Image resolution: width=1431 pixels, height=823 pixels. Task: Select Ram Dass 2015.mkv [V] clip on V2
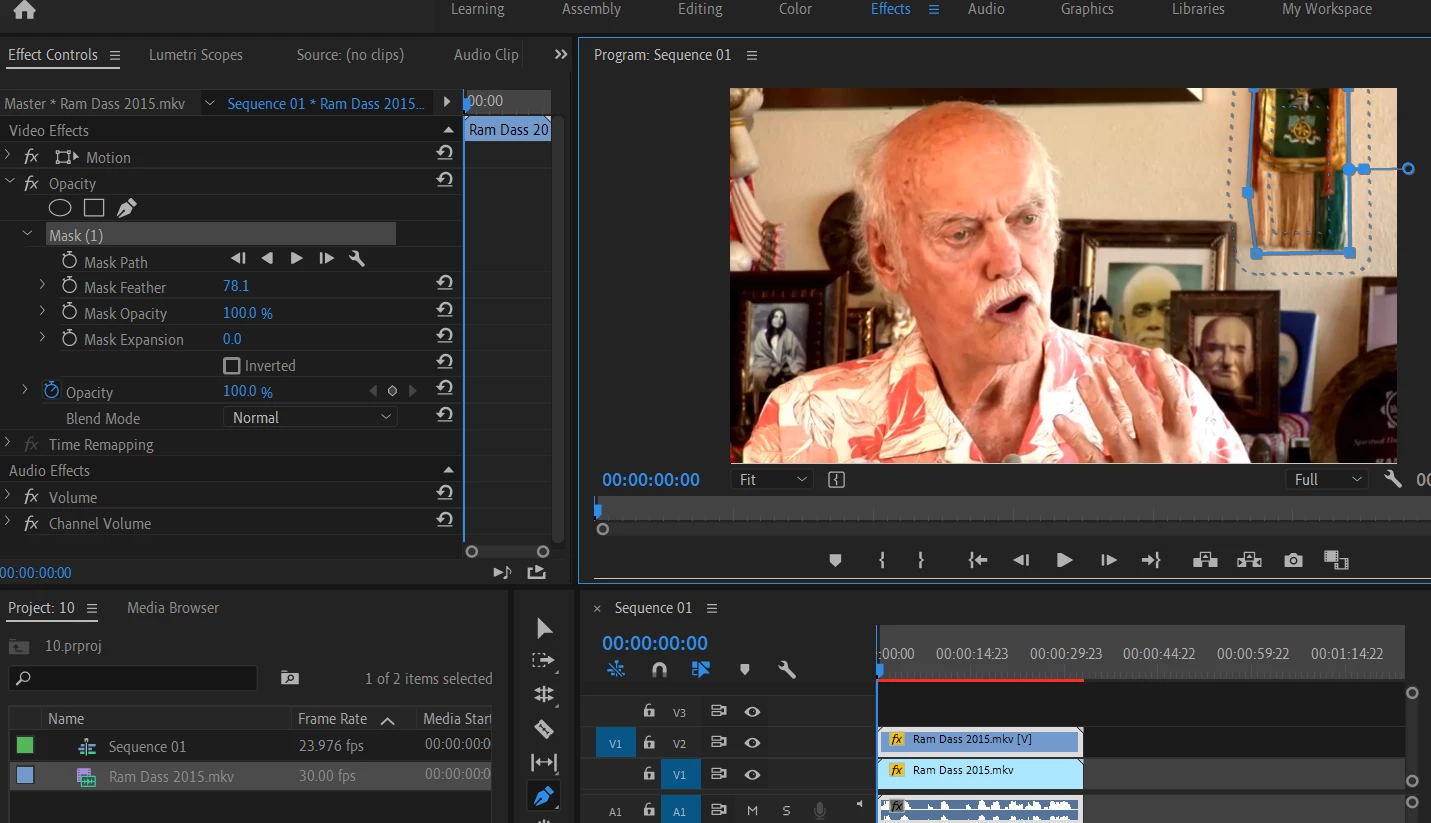click(x=980, y=740)
